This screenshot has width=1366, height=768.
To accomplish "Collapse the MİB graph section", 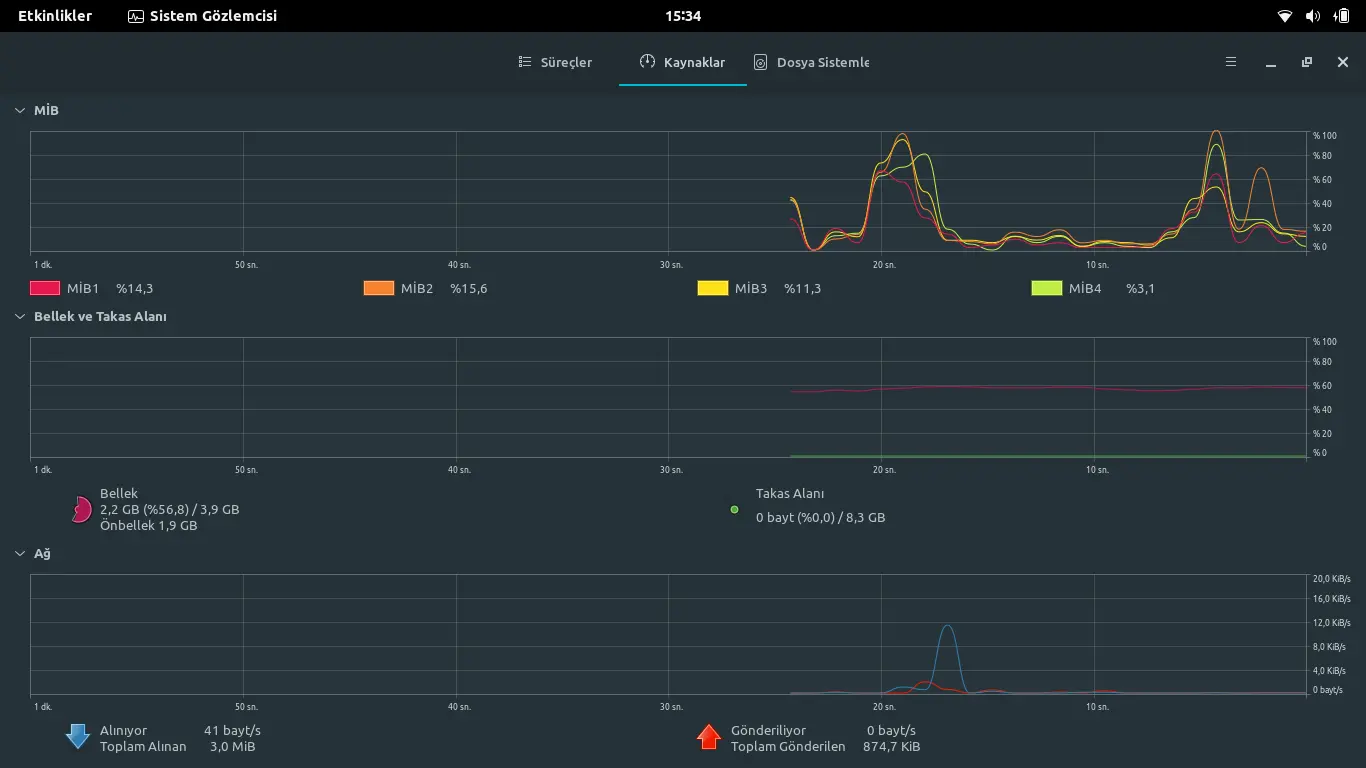I will [x=20, y=110].
